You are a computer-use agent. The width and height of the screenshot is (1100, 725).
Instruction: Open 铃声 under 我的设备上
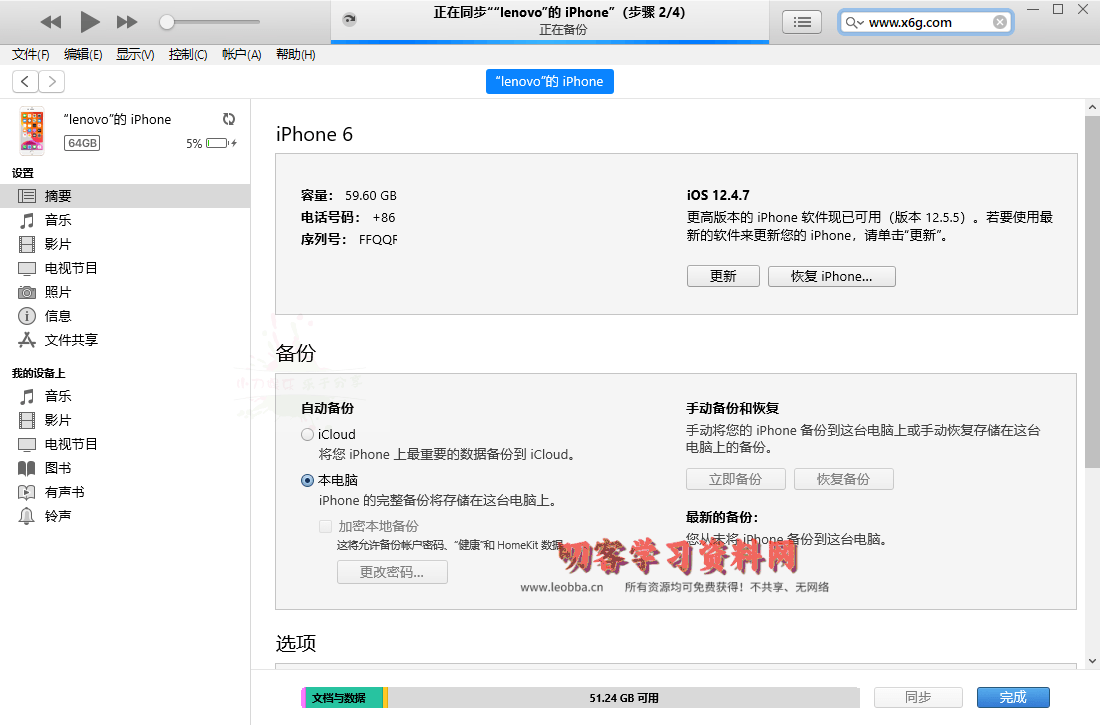pyautogui.click(x=125, y=516)
